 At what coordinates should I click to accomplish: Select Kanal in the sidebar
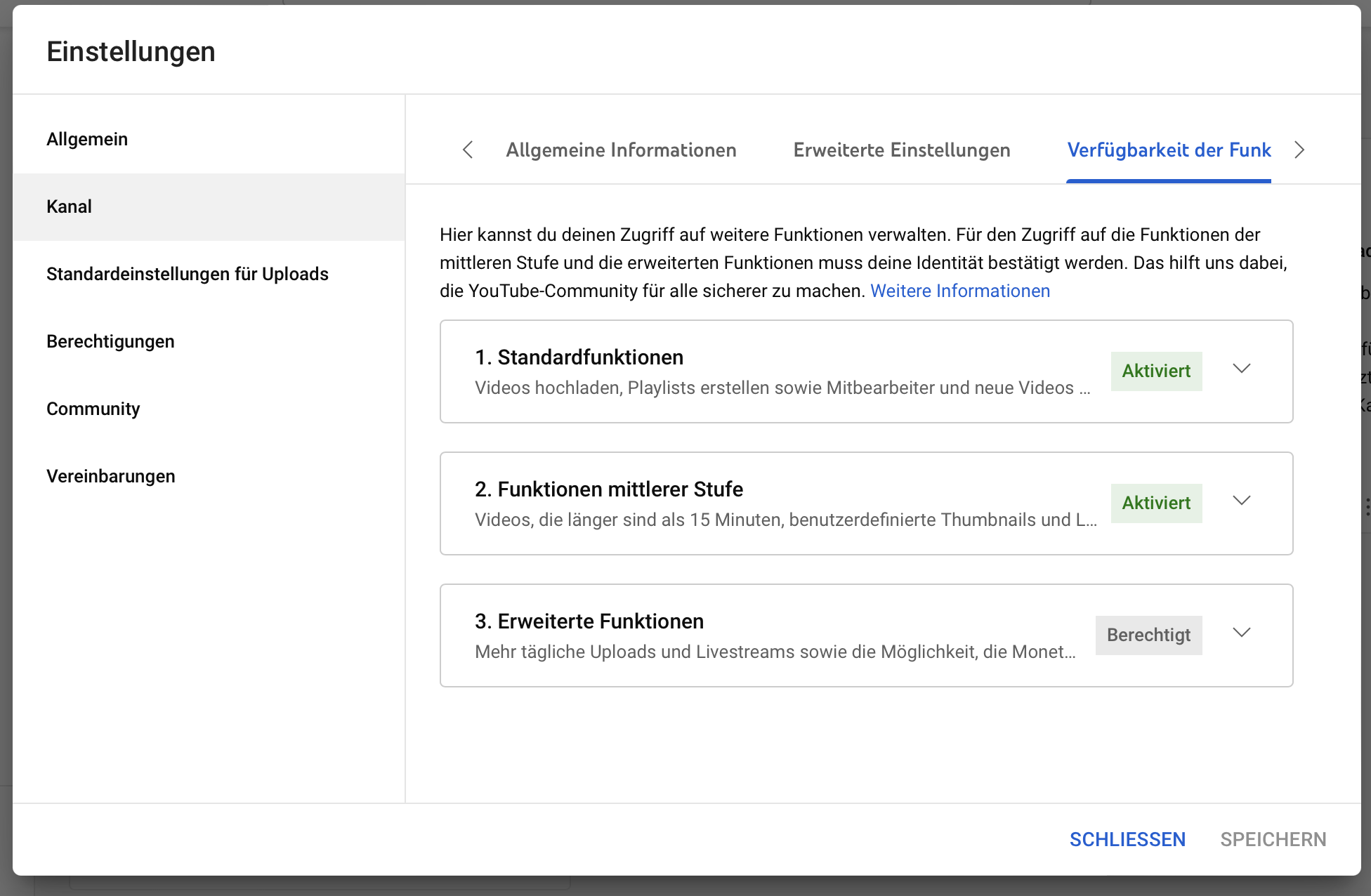point(69,206)
